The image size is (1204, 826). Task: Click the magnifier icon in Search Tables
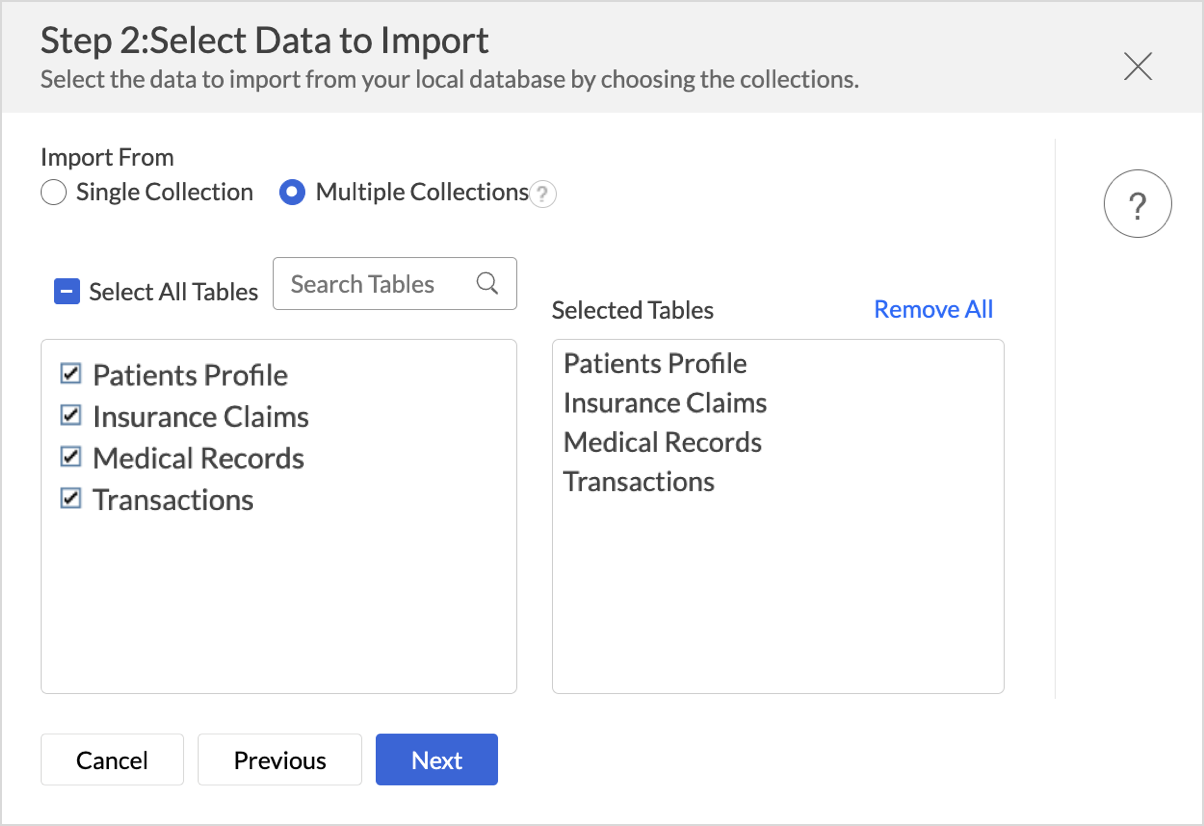[x=487, y=284]
